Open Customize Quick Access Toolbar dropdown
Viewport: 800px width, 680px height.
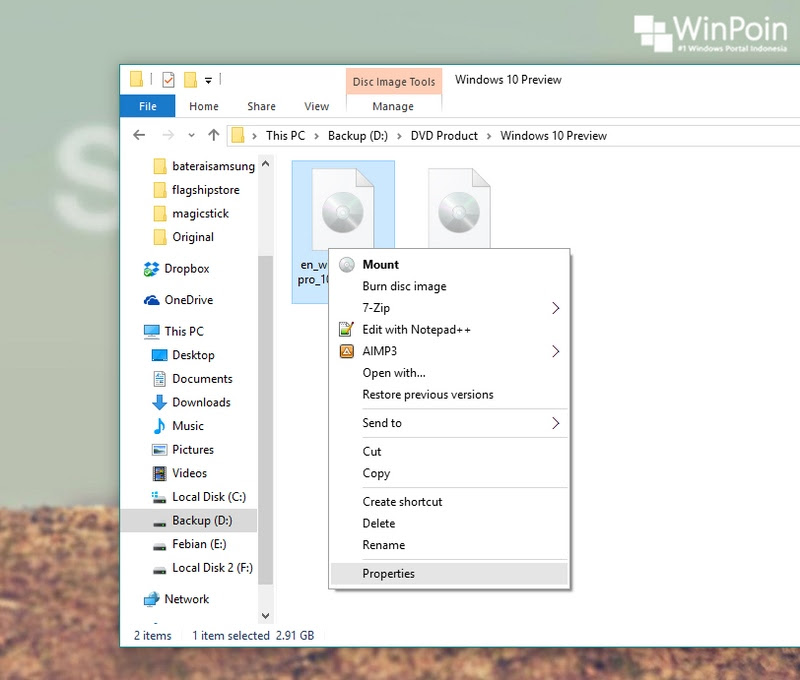208,80
